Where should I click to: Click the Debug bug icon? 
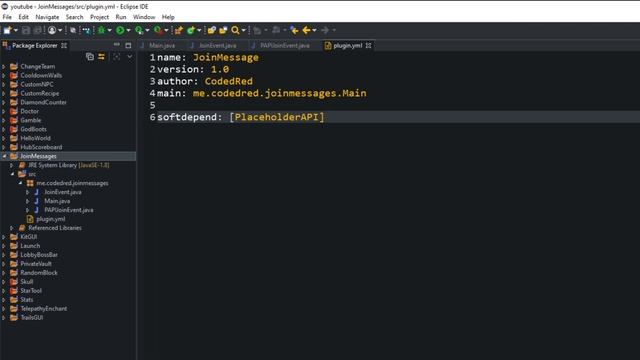101,30
